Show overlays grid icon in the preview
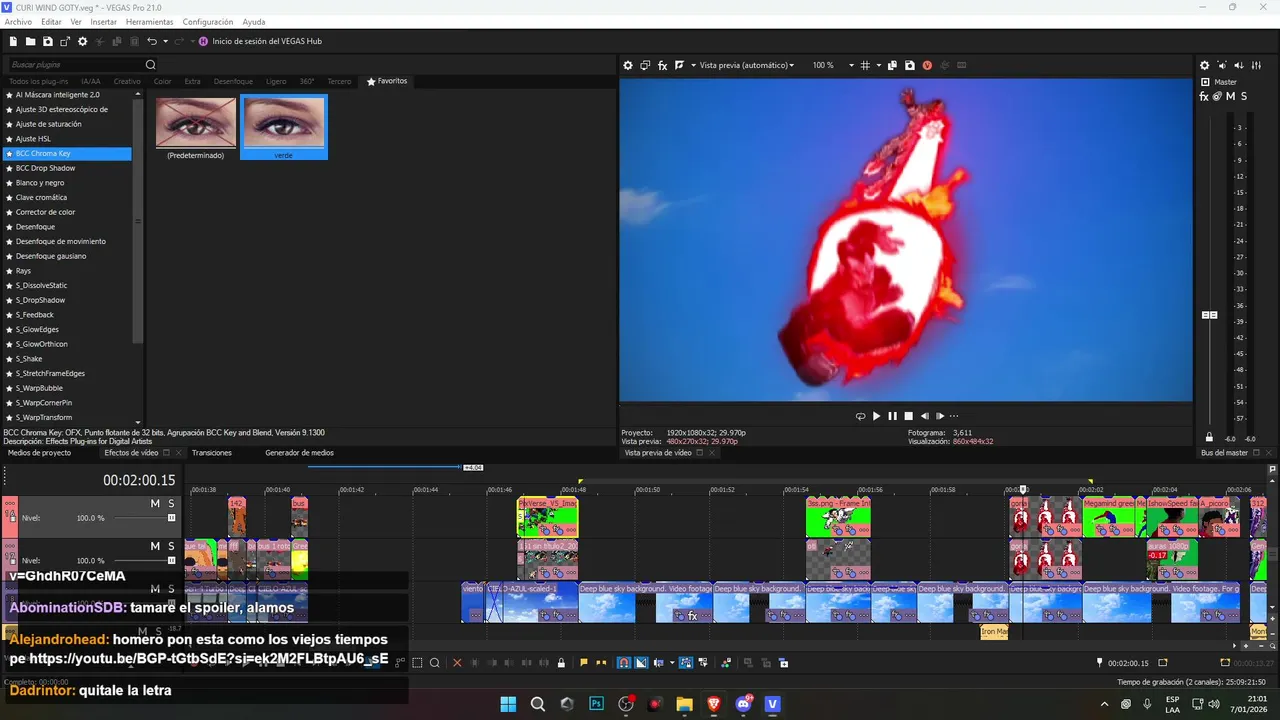The width and height of the screenshot is (1280, 720). pyautogui.click(x=865, y=65)
